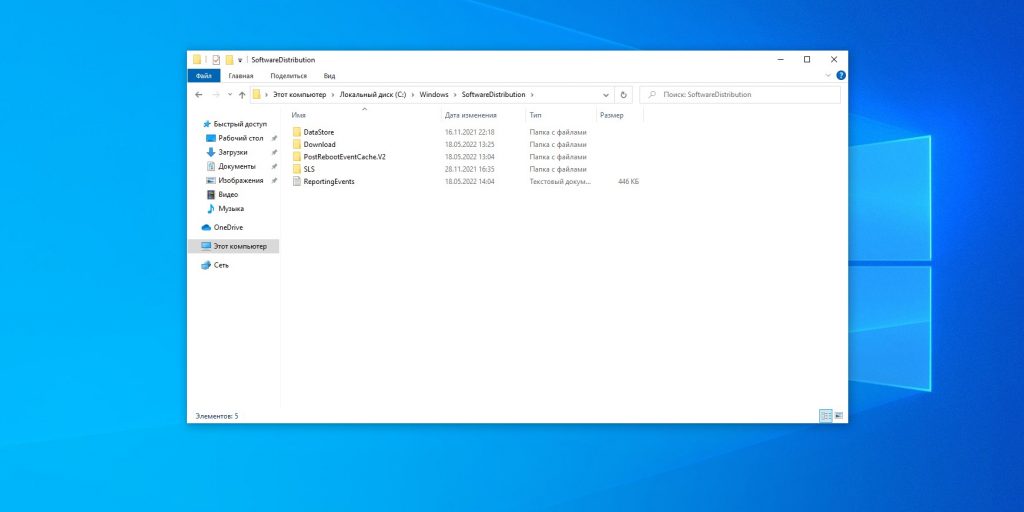Click date 16.11.2021 22:18 of DataStore

(470, 132)
